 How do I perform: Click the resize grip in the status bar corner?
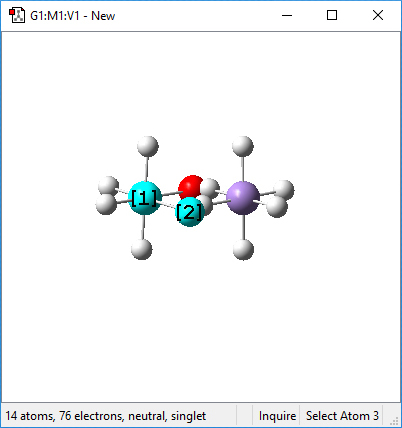[394, 421]
